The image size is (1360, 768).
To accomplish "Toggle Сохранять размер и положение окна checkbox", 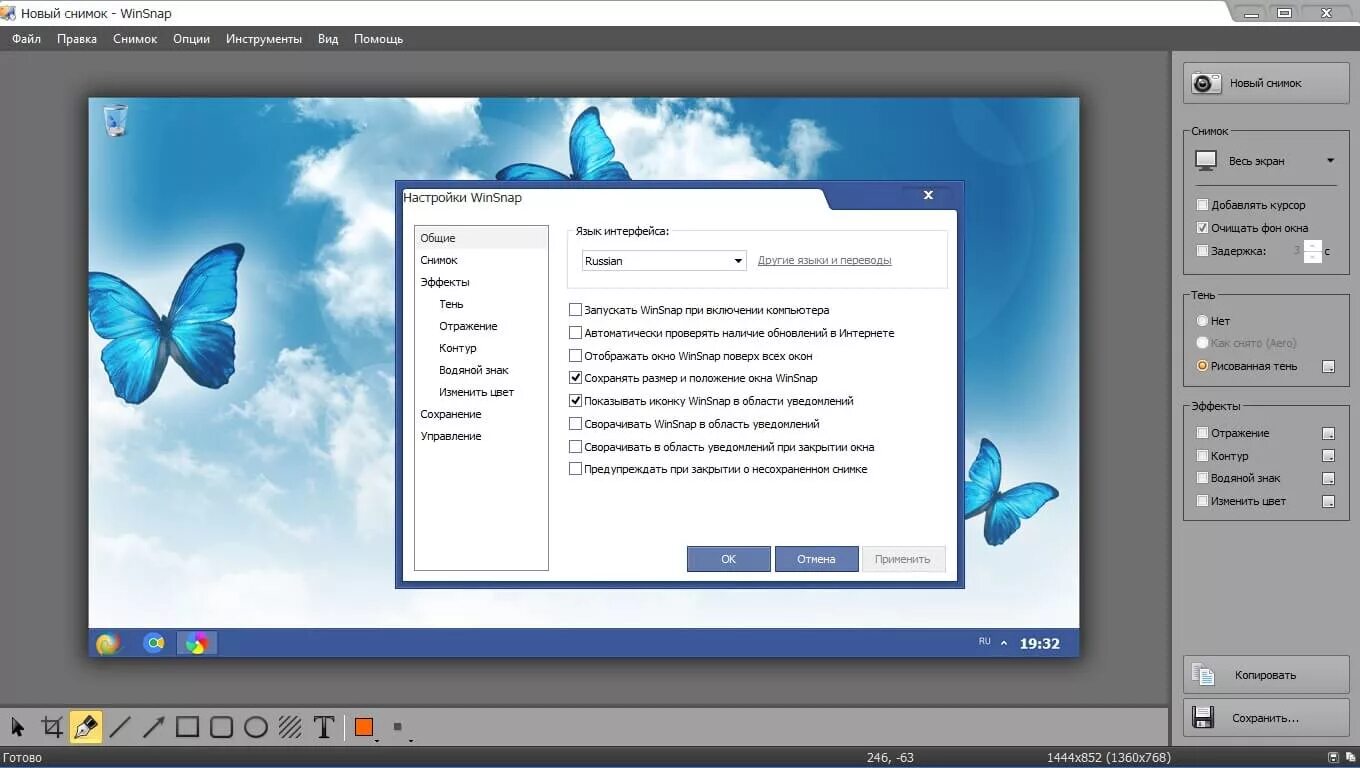I will [x=575, y=378].
